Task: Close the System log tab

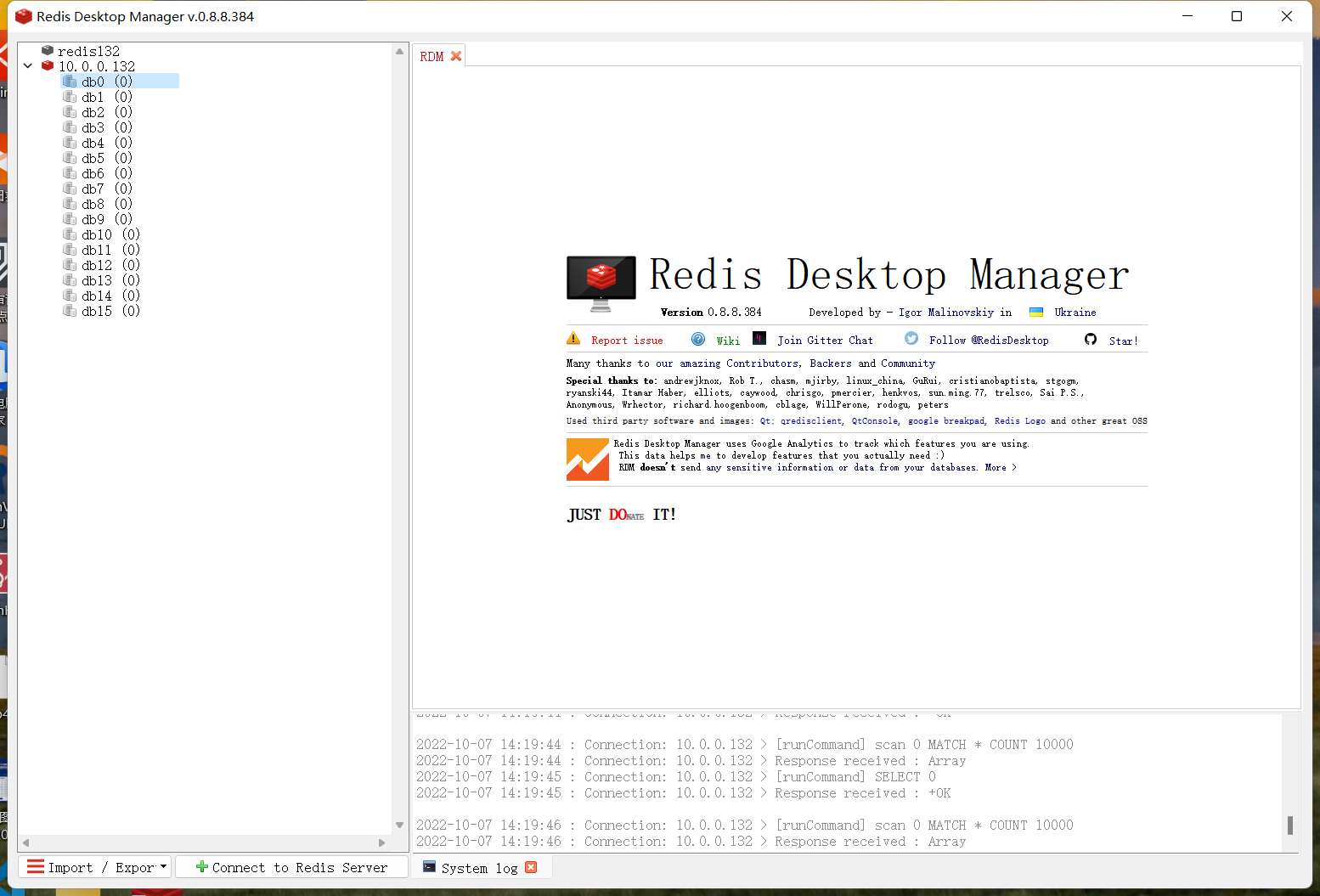Action: (531, 867)
